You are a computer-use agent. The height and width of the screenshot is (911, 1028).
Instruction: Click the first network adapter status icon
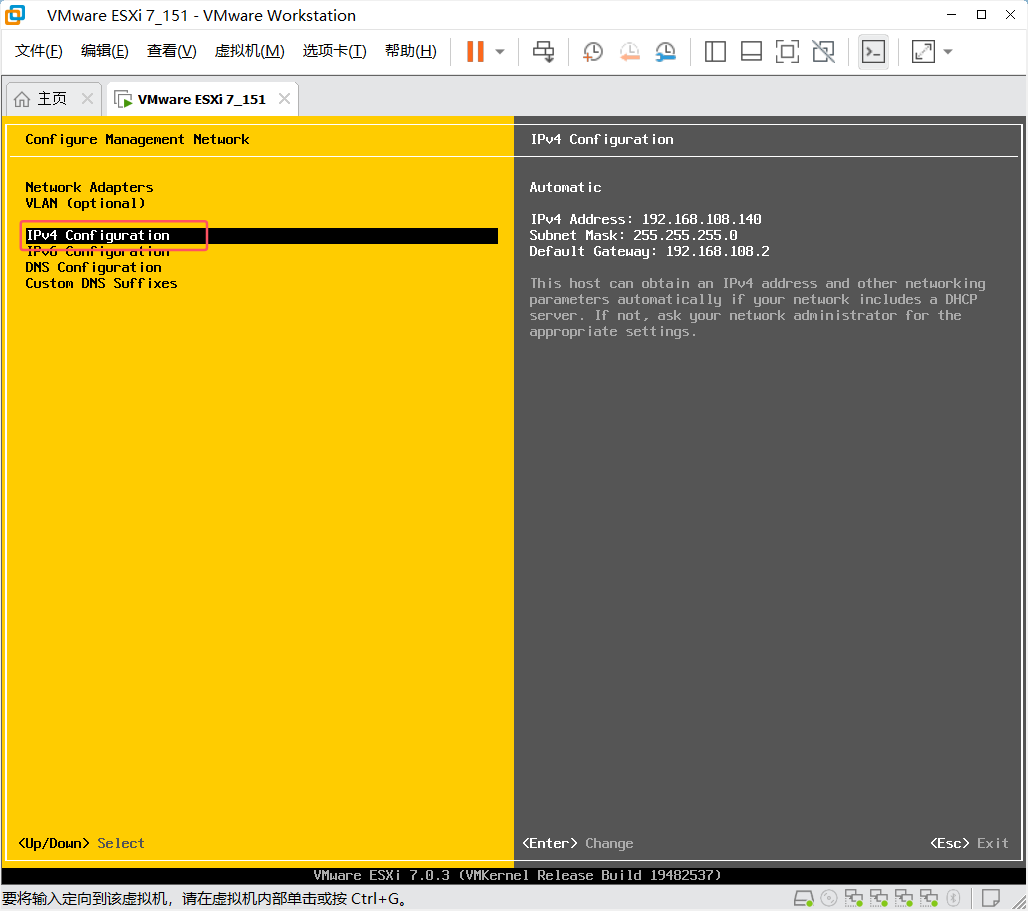pos(854,898)
